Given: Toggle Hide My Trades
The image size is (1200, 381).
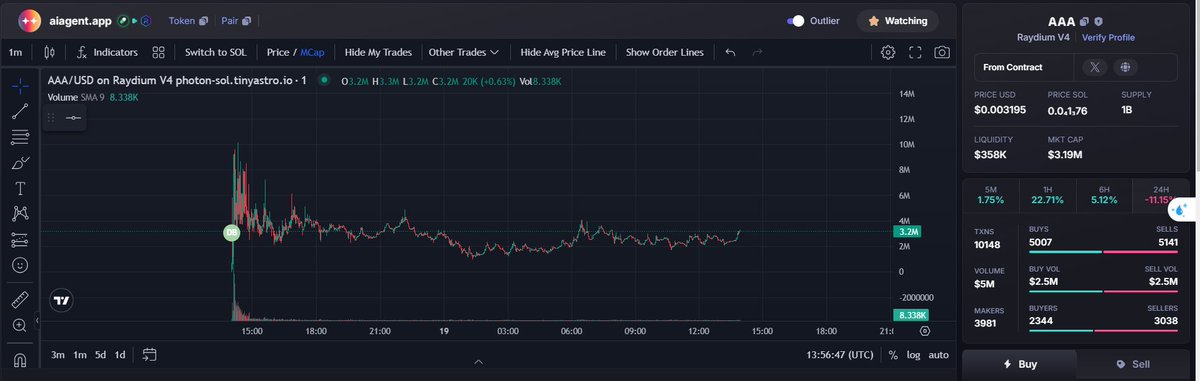Looking at the screenshot, I should pyautogui.click(x=378, y=52).
